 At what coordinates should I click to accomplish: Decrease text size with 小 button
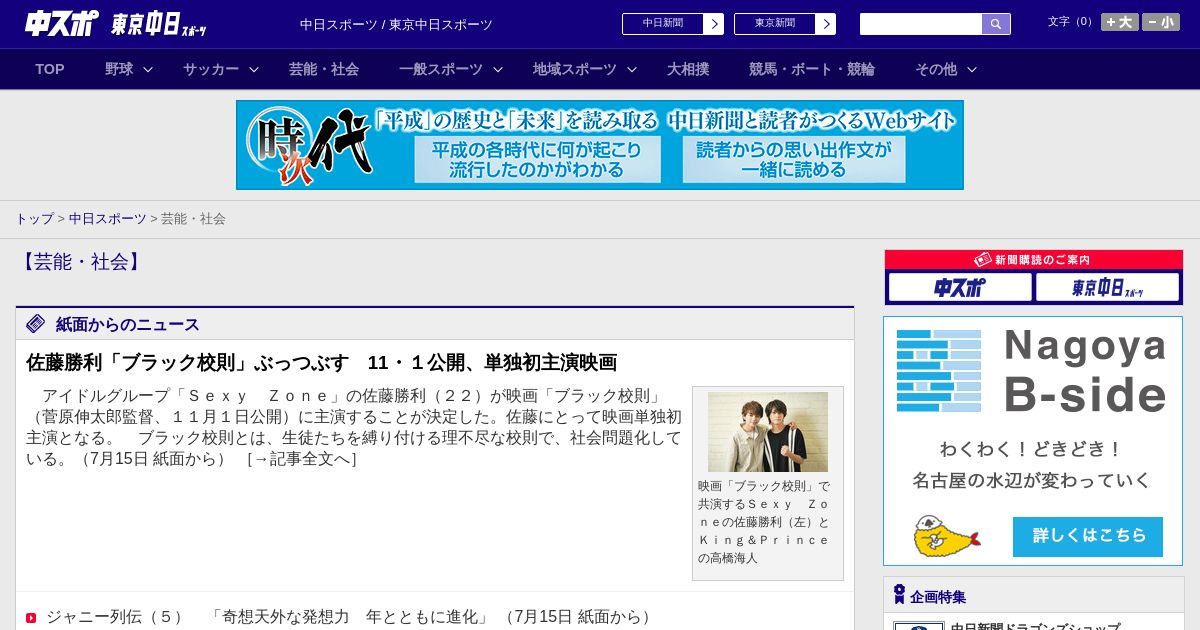[x=1161, y=22]
